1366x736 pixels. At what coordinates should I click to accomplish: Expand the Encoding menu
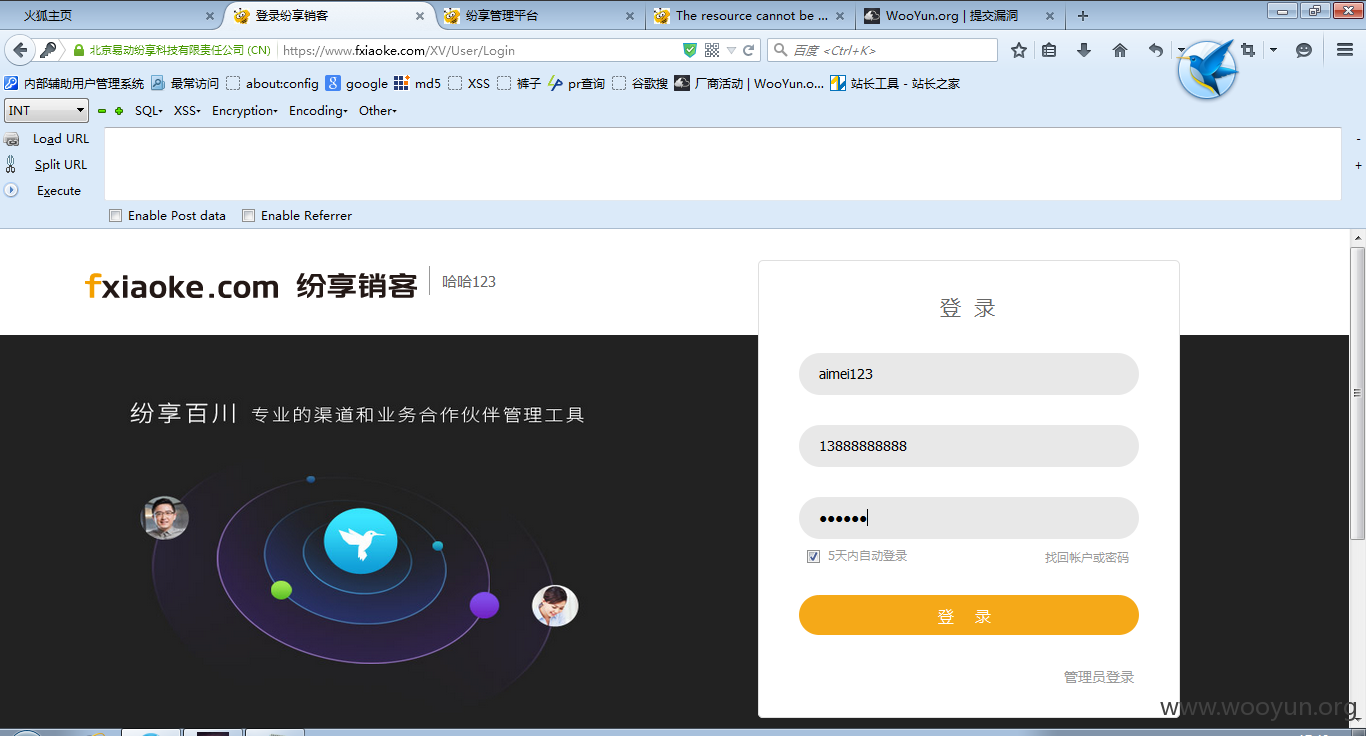(x=318, y=111)
